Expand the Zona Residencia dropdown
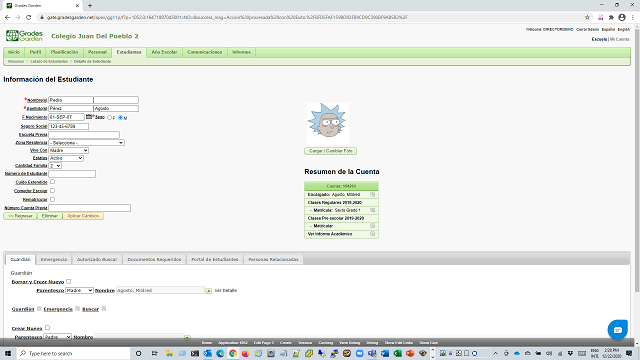The height and width of the screenshot is (360, 640). tap(86, 143)
